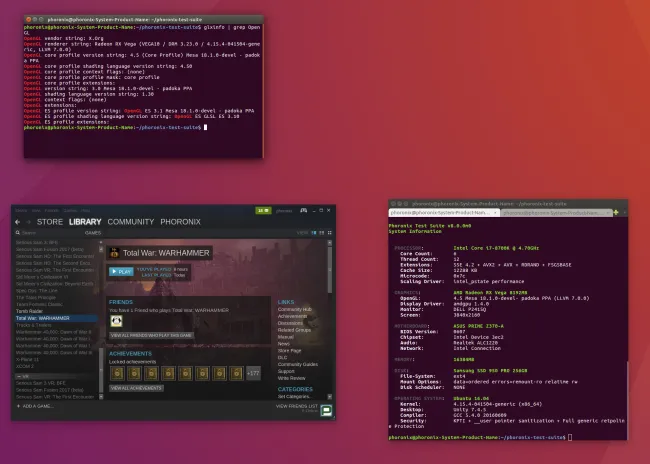This screenshot has height=464, width=650.
Task: Add a new terminal tab with green plus
Action: tap(616, 212)
